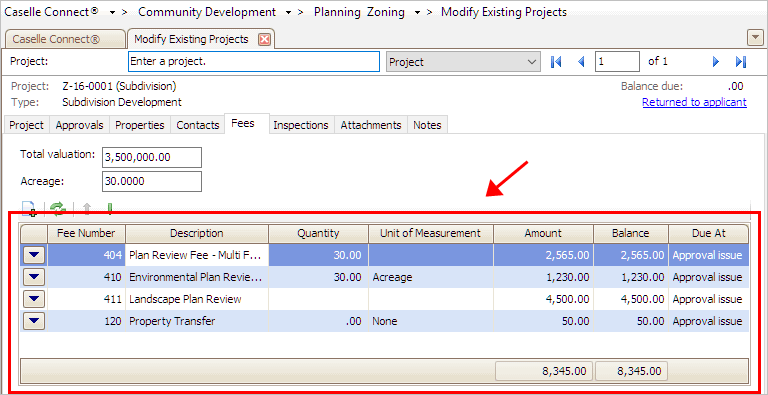Advance to the next project record
This screenshot has width=768, height=395.
[716, 62]
